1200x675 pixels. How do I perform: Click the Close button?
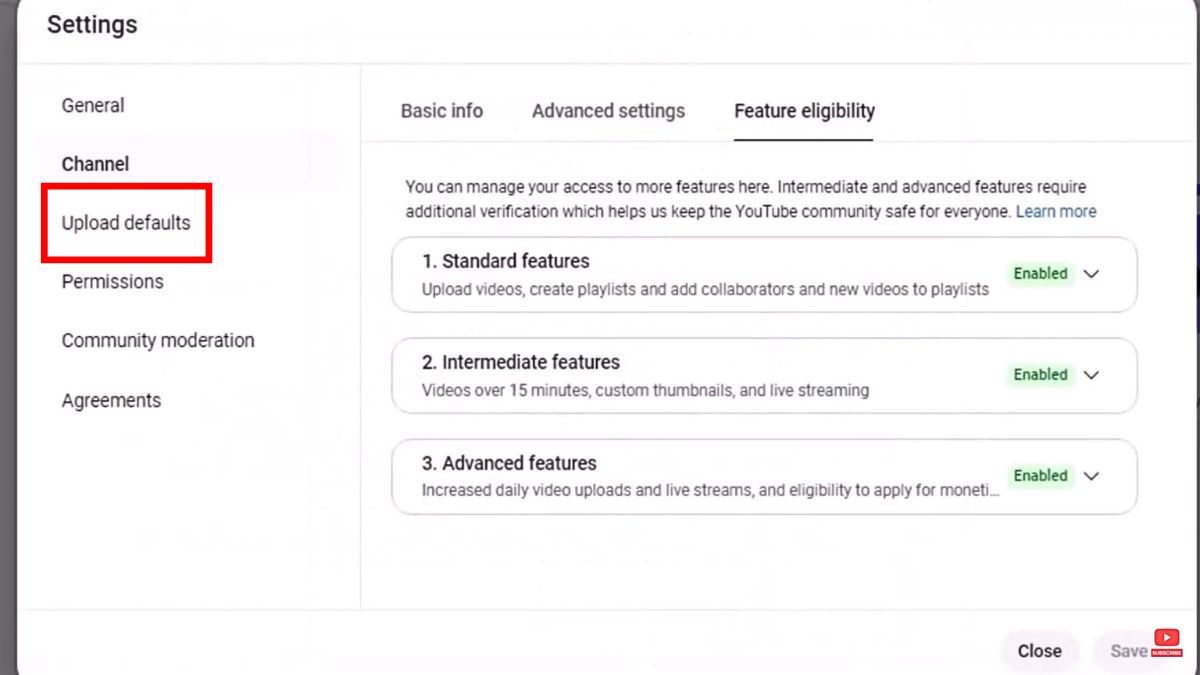tap(1039, 651)
